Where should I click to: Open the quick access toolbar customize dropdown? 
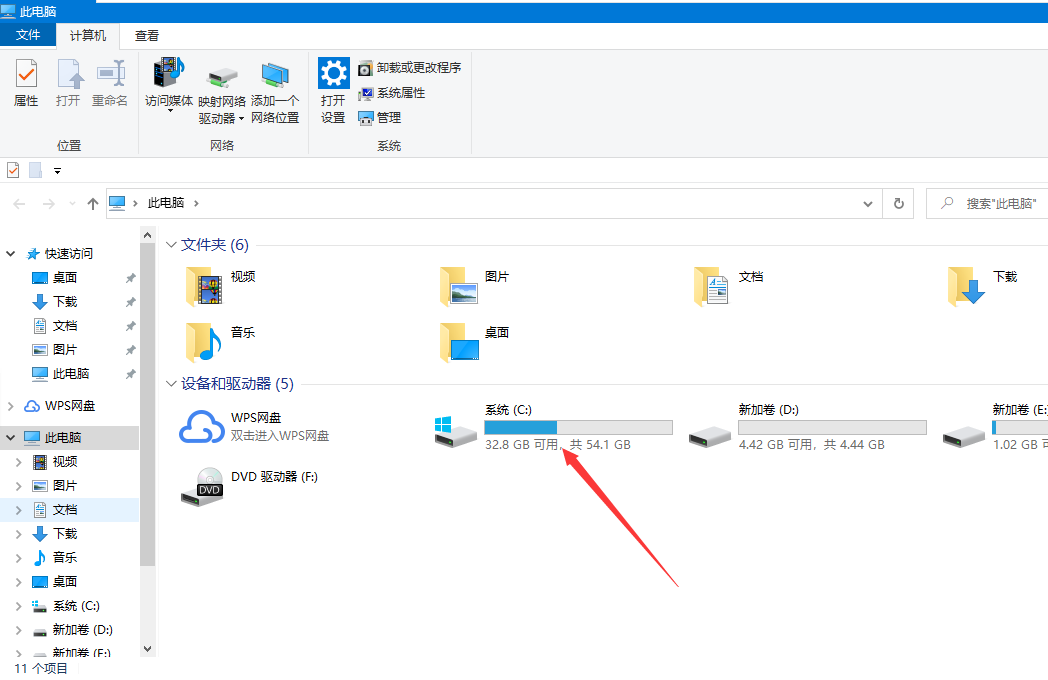click(x=57, y=171)
